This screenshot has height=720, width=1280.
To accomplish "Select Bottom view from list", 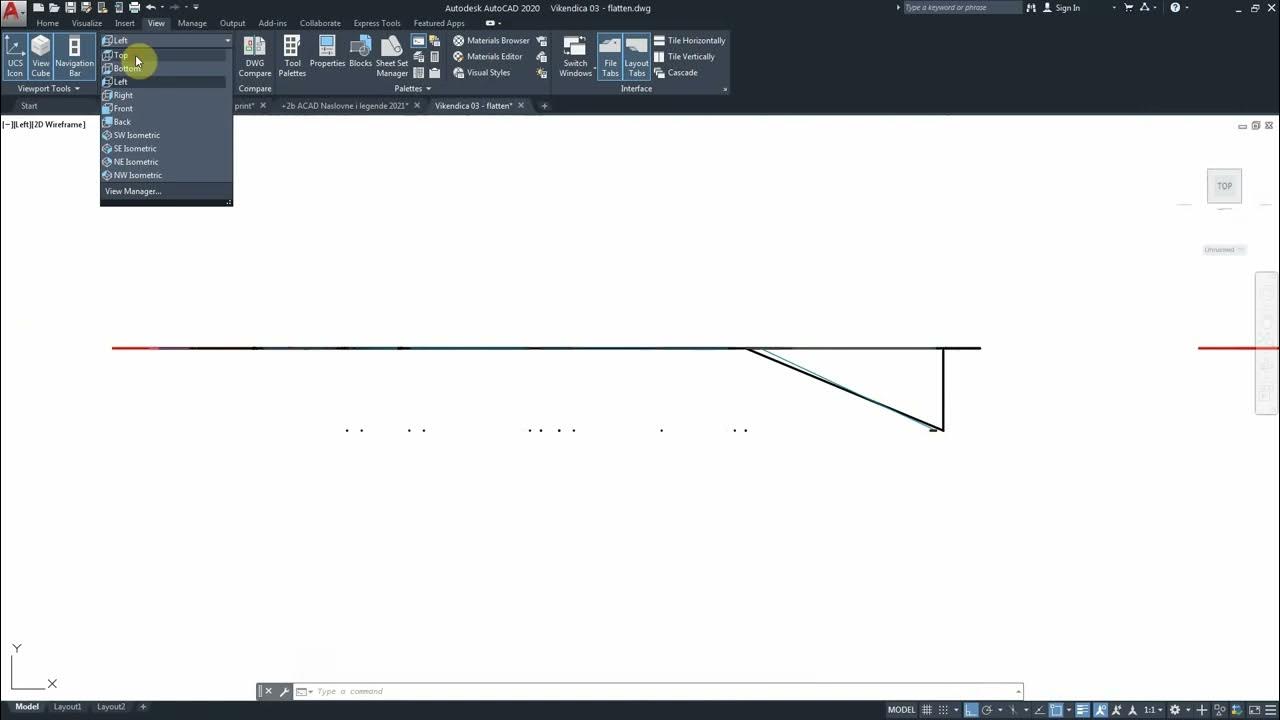I will [x=165, y=68].
